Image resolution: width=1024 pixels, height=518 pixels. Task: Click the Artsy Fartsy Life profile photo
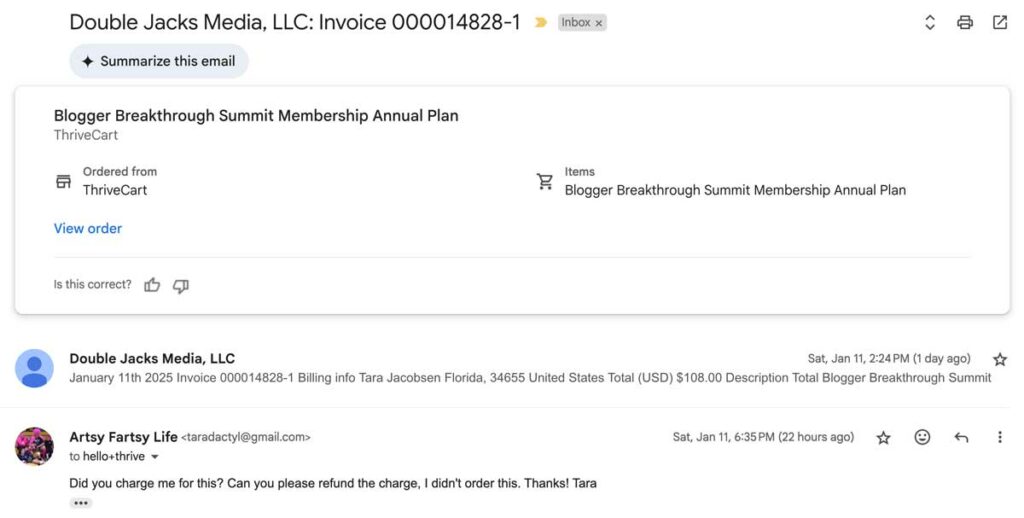(x=34, y=446)
